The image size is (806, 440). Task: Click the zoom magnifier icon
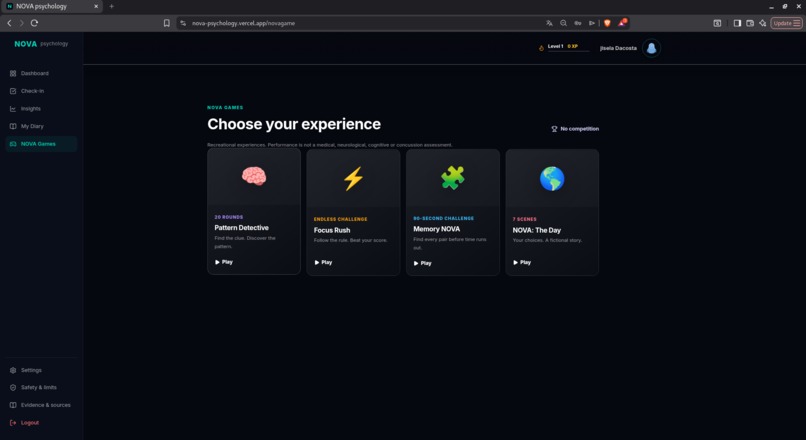point(563,23)
